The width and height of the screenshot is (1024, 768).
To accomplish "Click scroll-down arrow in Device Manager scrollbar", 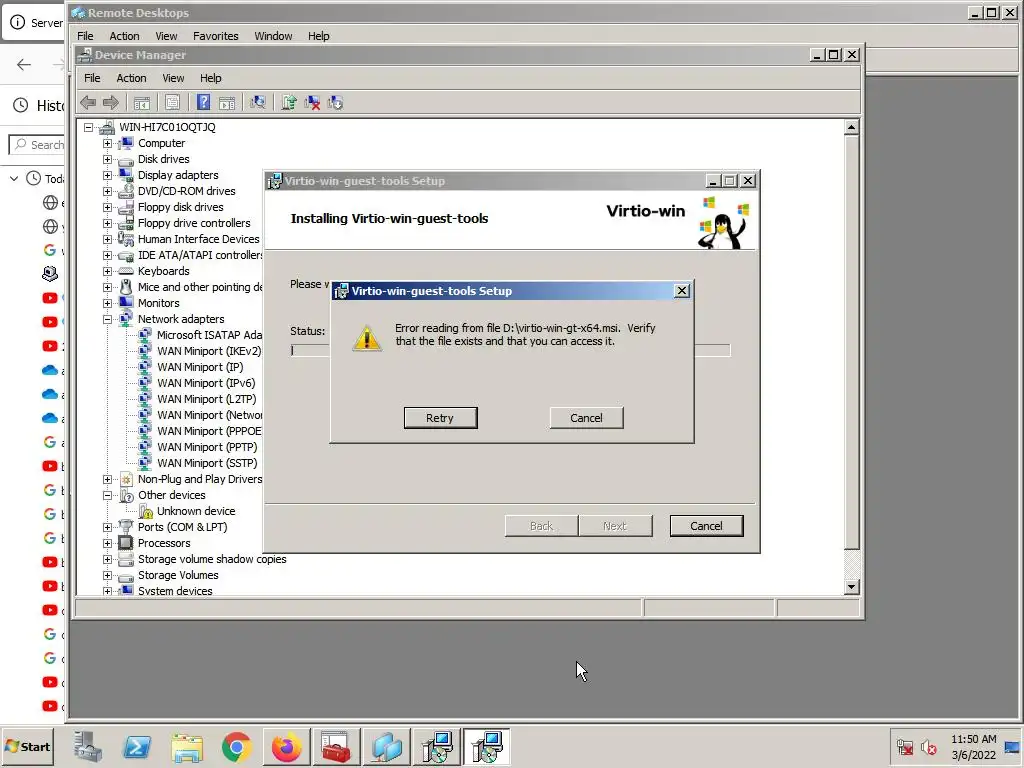I will [x=851, y=586].
